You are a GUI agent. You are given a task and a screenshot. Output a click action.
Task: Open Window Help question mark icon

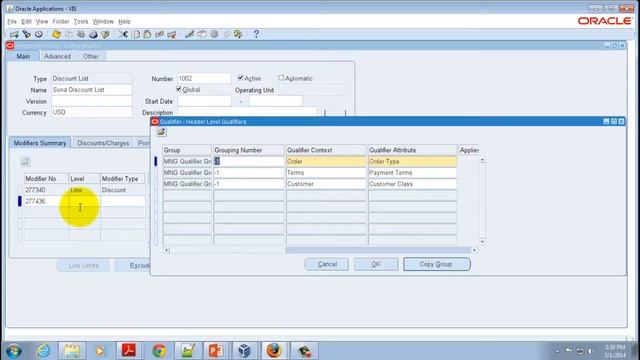(256, 34)
